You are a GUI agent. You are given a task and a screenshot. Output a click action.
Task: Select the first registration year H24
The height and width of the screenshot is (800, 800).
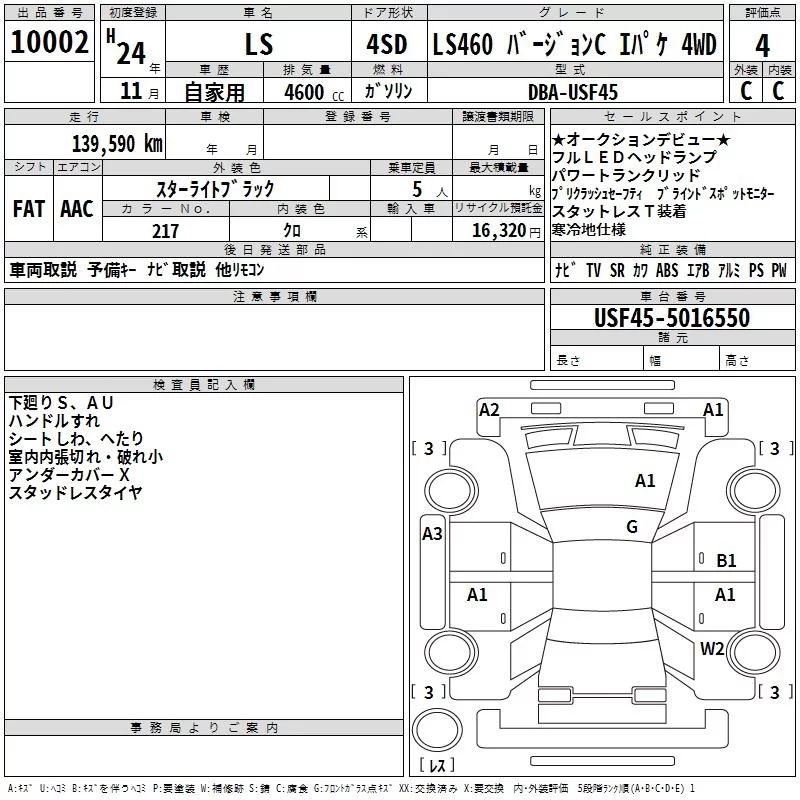(128, 47)
